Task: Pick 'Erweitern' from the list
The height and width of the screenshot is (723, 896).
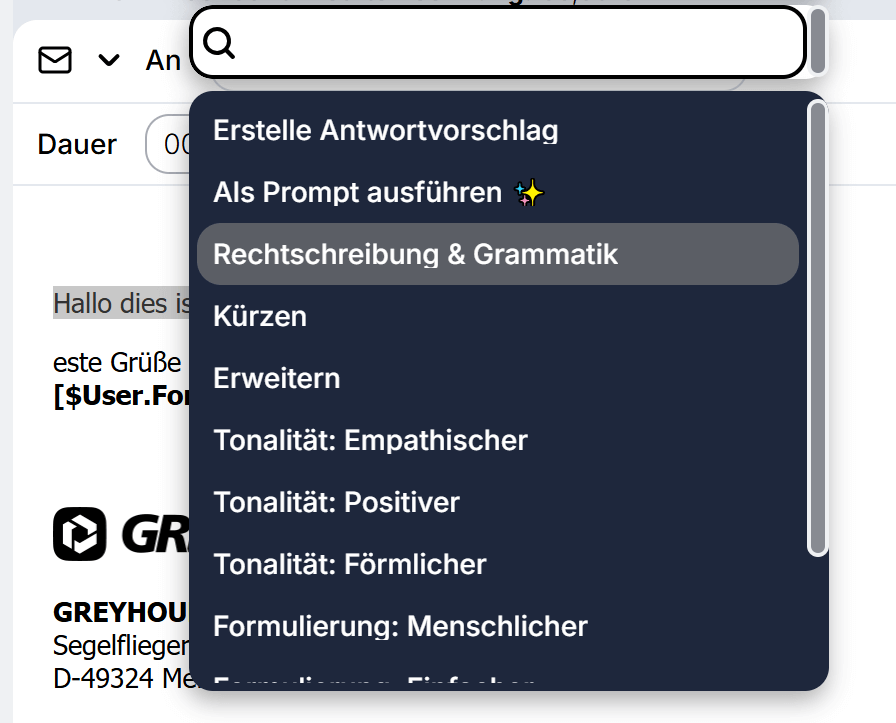Action: coord(277,378)
